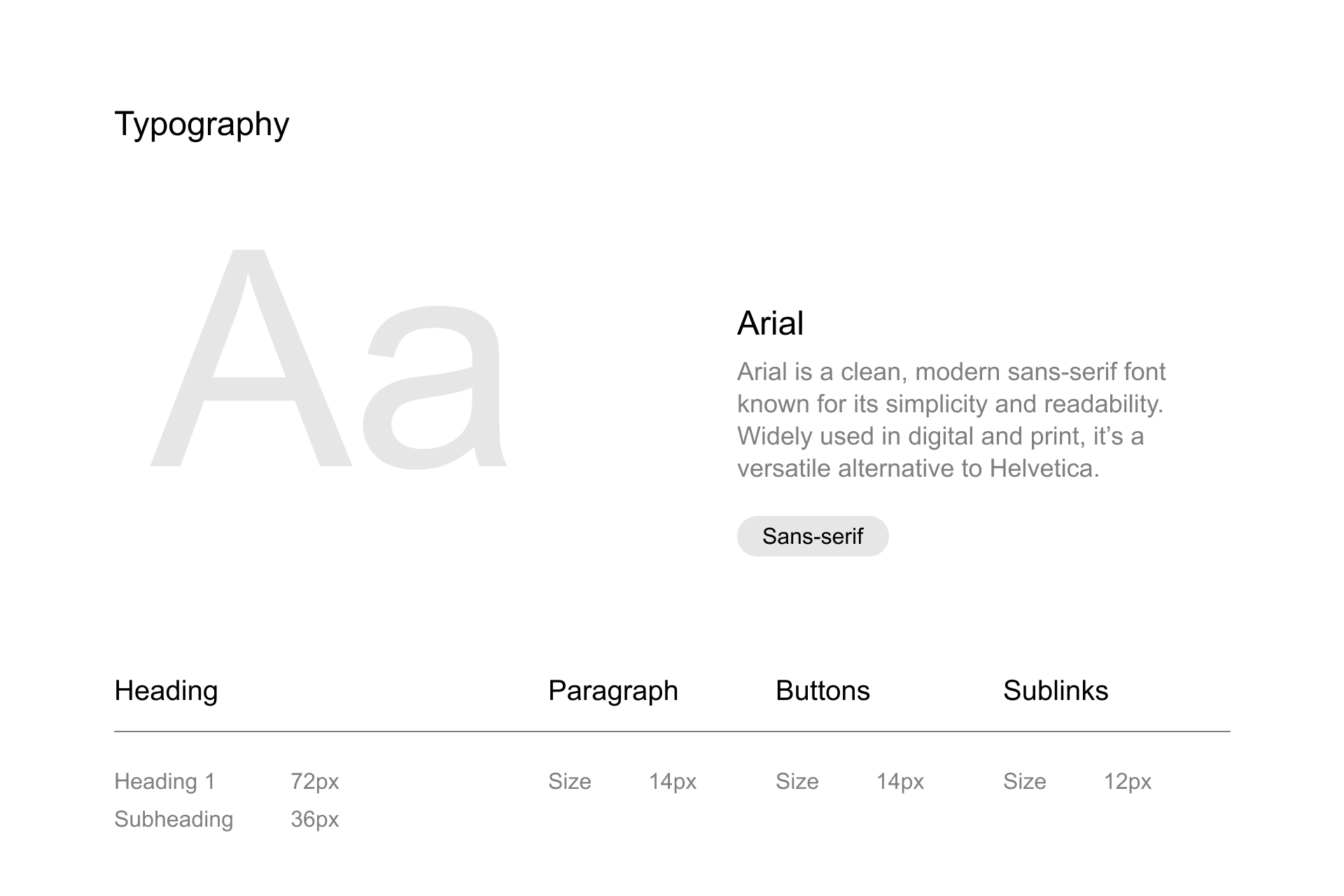Viewport: 1344px width, 896px height.
Task: Select the Arial description paragraph
Action: [951, 420]
